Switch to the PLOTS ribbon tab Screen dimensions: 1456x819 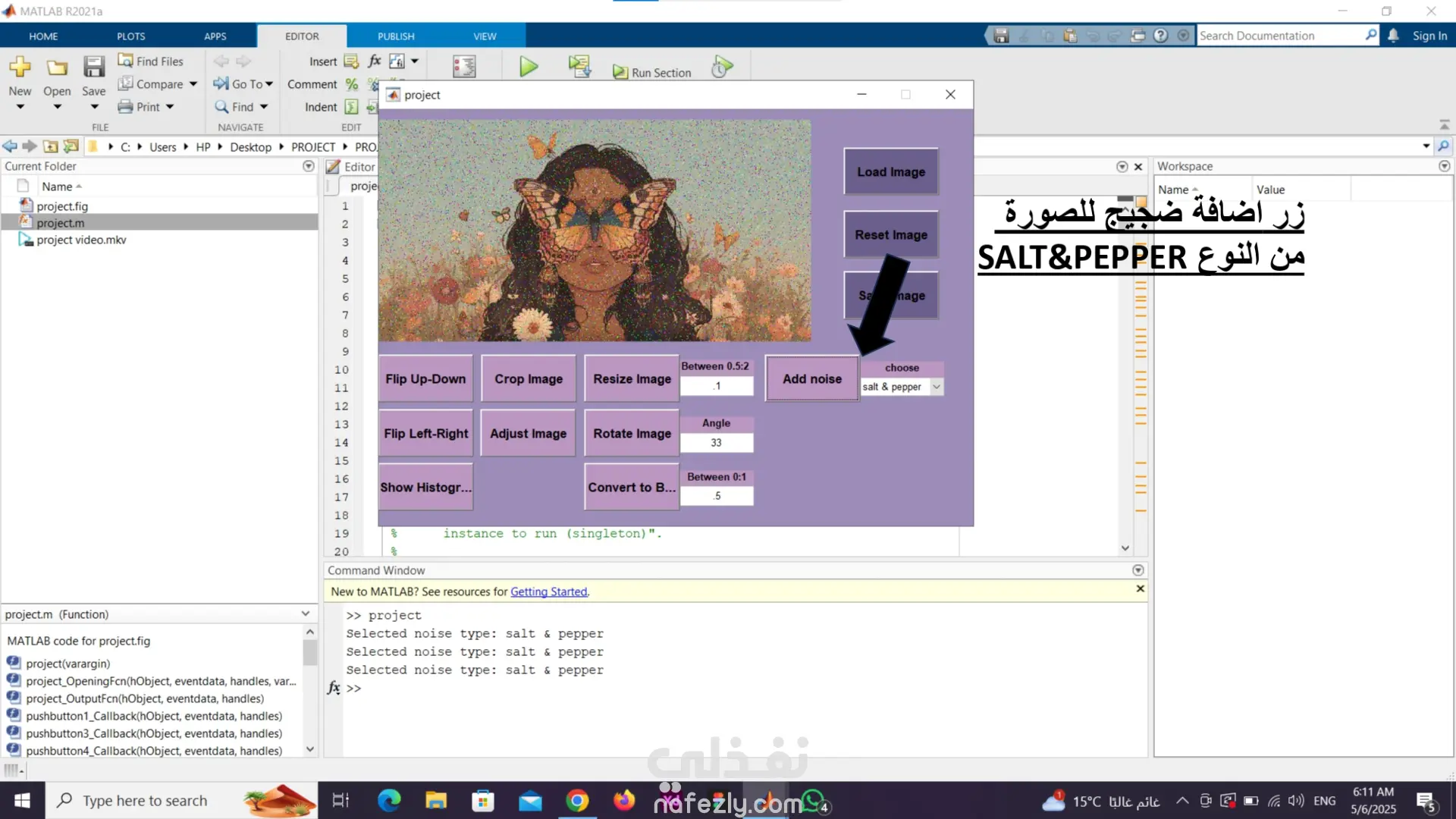pos(130,36)
